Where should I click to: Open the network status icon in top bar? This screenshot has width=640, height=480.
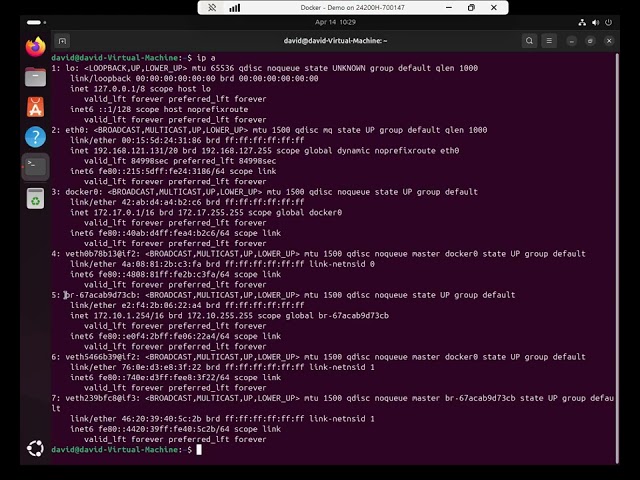[582, 22]
